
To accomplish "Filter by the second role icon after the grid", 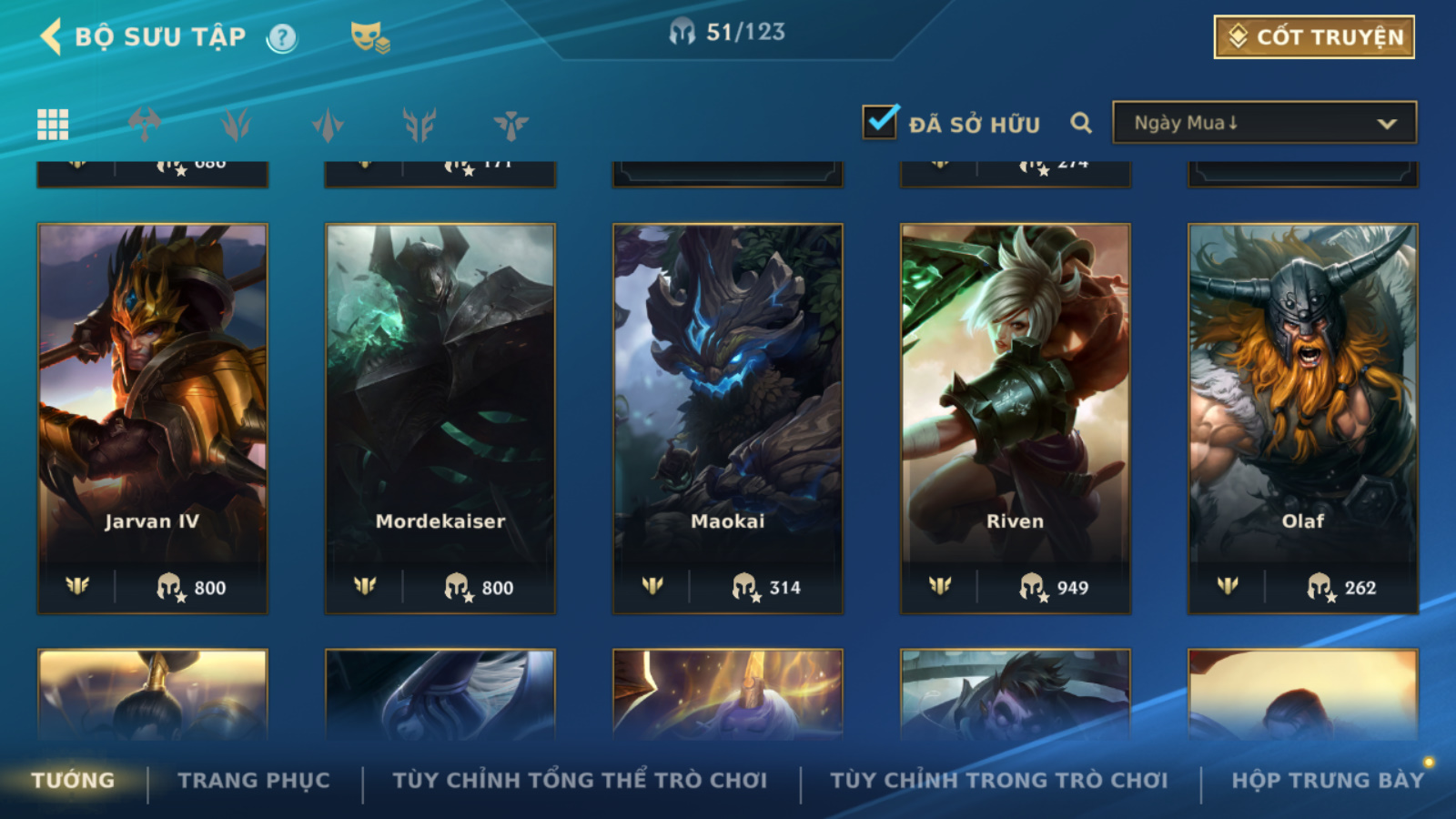I will pos(237,124).
